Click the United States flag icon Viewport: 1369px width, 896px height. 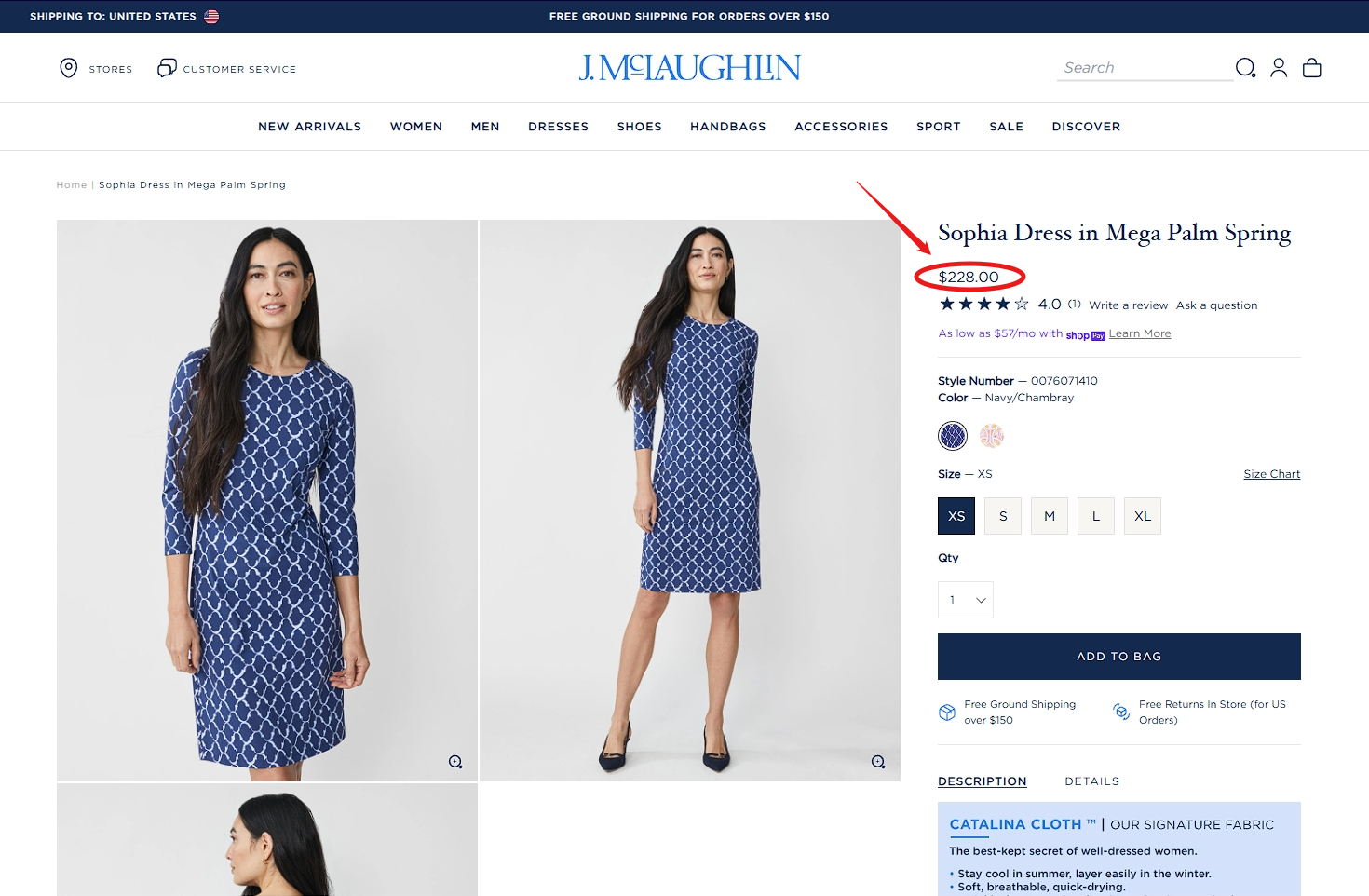(x=211, y=17)
